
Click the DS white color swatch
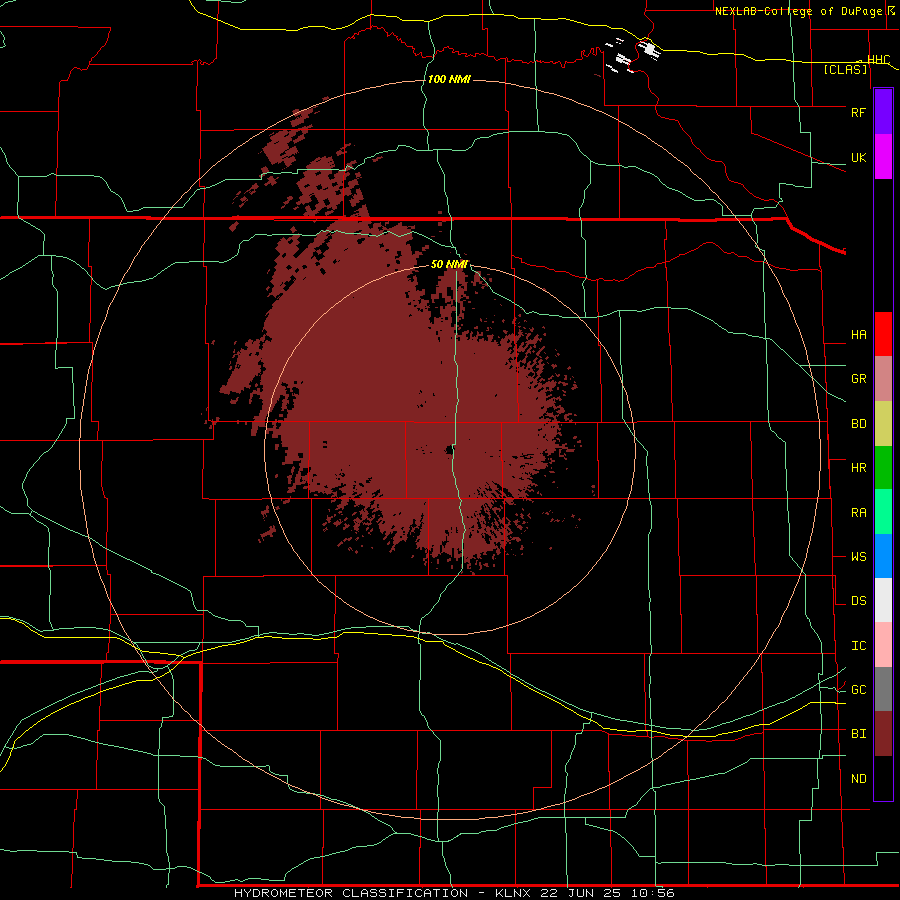tap(883, 600)
